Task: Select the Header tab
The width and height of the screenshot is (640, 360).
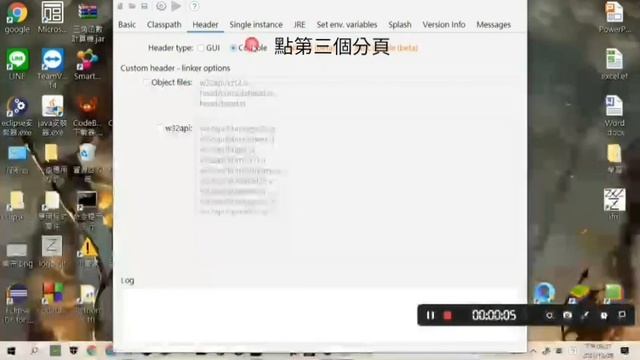Action: click(x=205, y=24)
